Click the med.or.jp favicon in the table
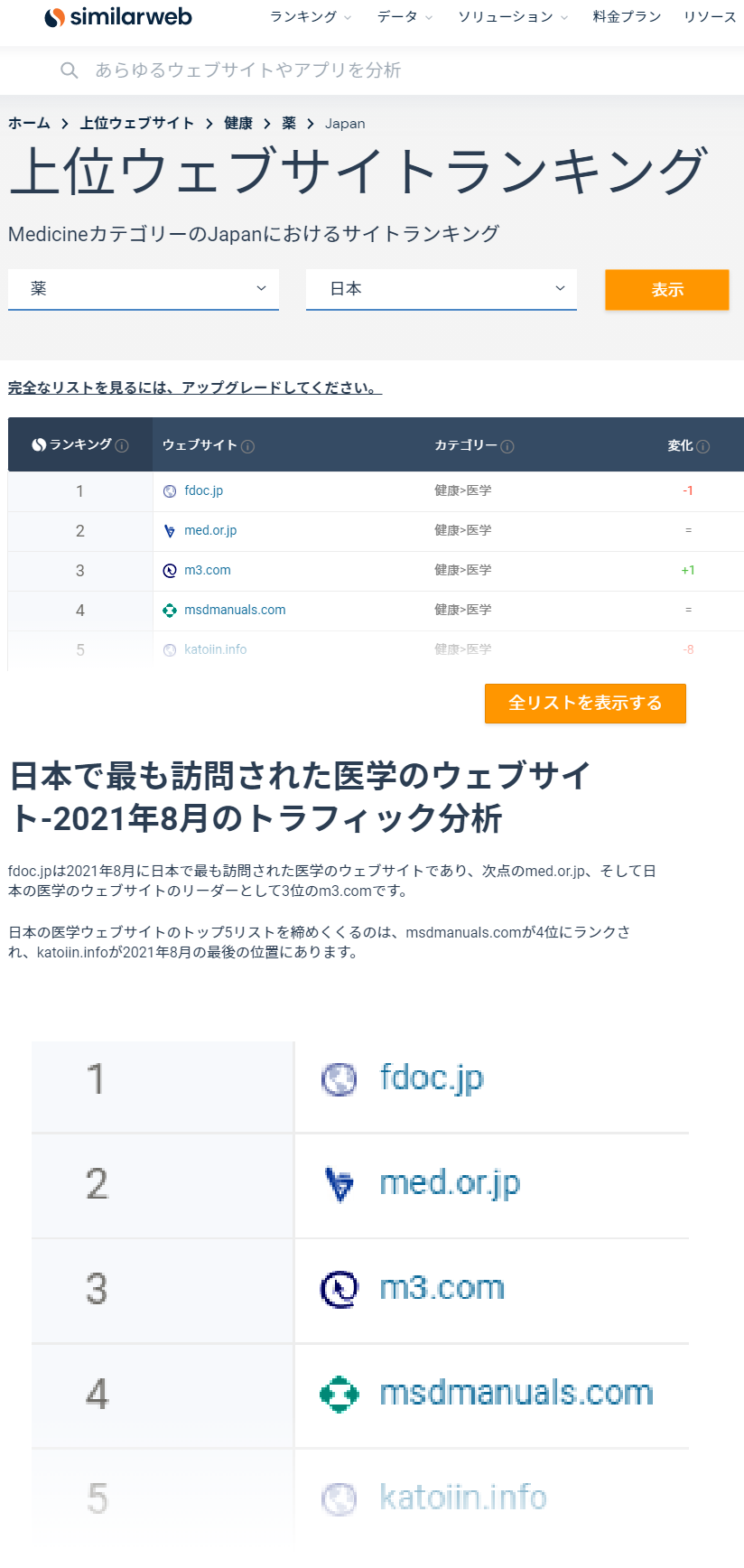This screenshot has height=1568, width=744. tap(169, 530)
